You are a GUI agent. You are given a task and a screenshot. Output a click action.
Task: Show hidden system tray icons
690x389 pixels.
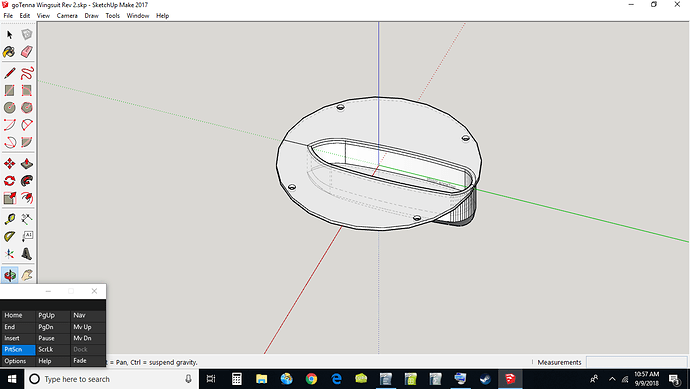pyautogui.click(x=612, y=379)
